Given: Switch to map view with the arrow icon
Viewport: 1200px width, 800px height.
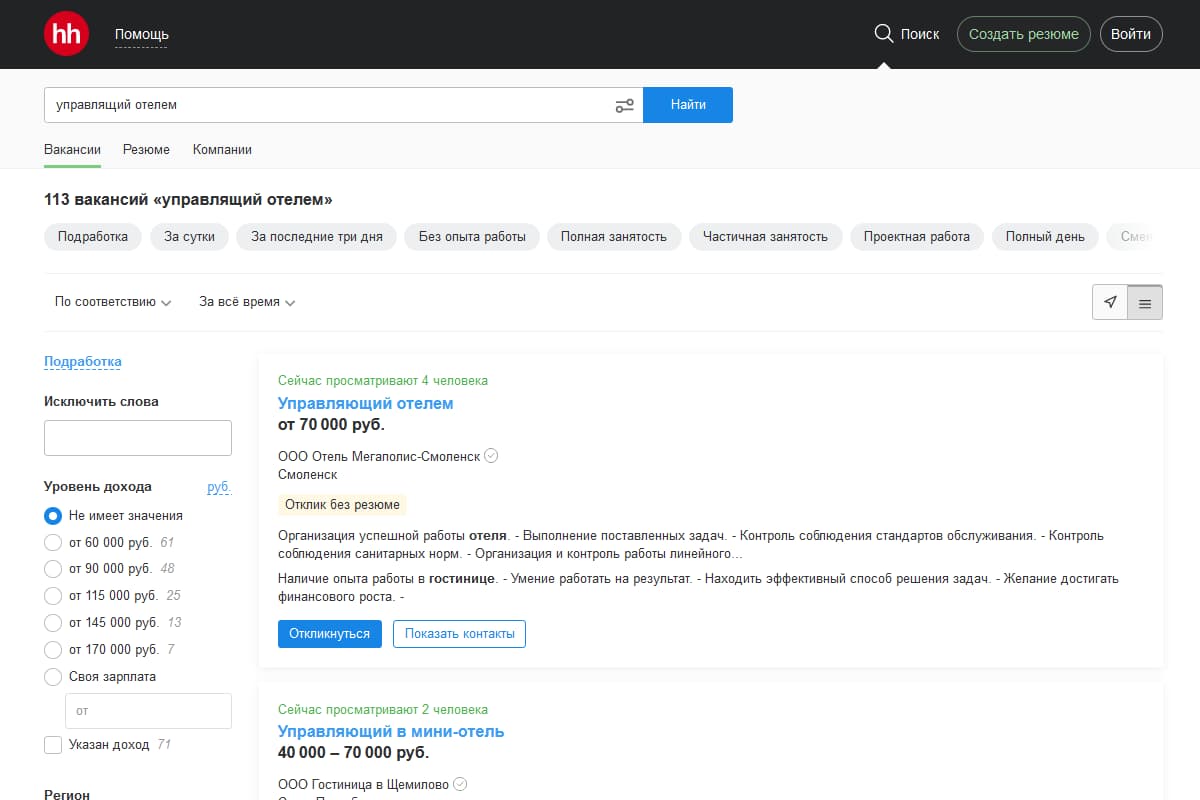Looking at the screenshot, I should click(x=1110, y=301).
